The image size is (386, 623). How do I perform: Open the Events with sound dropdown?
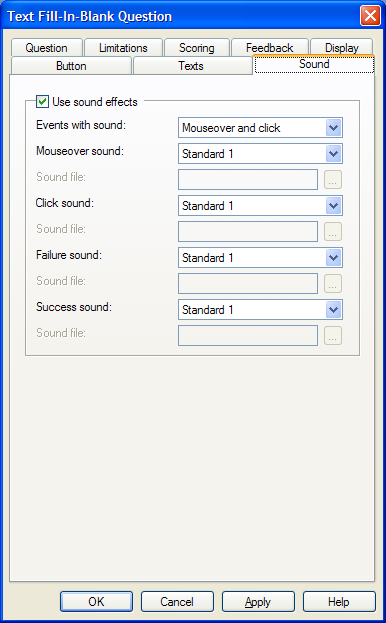pos(260,128)
